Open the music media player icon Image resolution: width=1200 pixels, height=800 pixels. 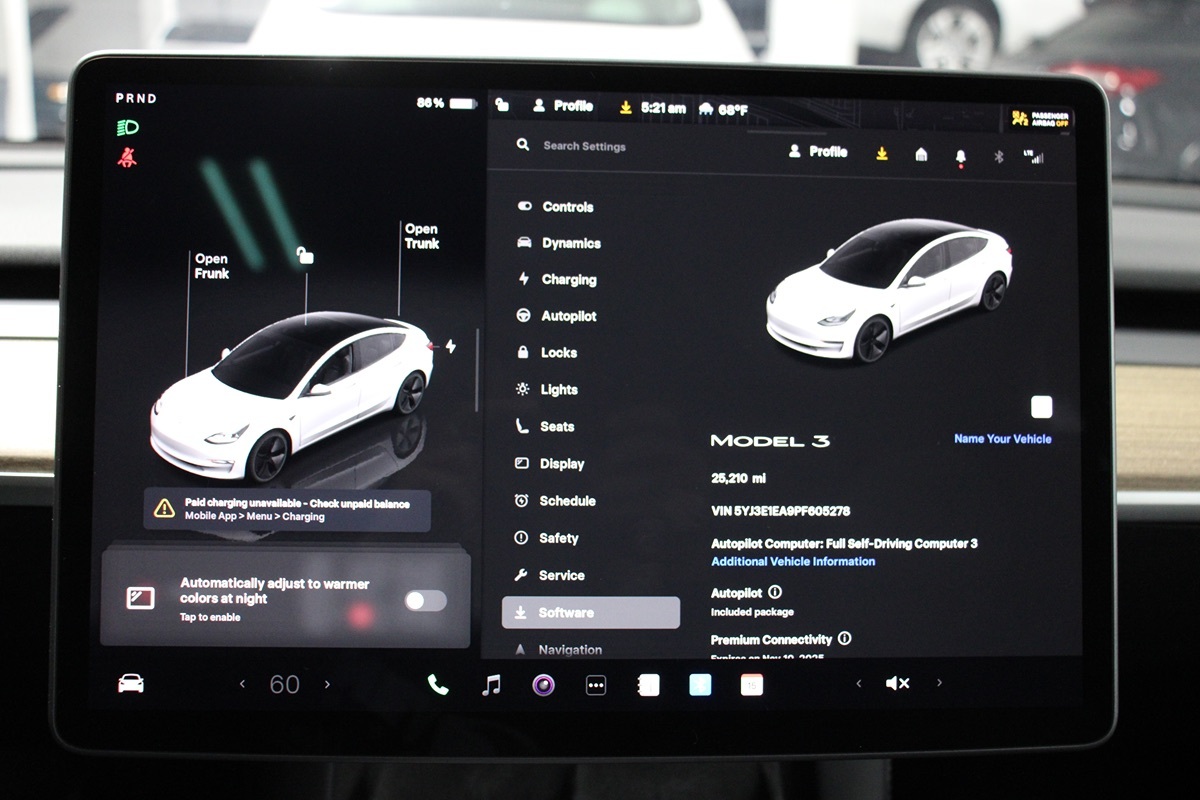491,684
